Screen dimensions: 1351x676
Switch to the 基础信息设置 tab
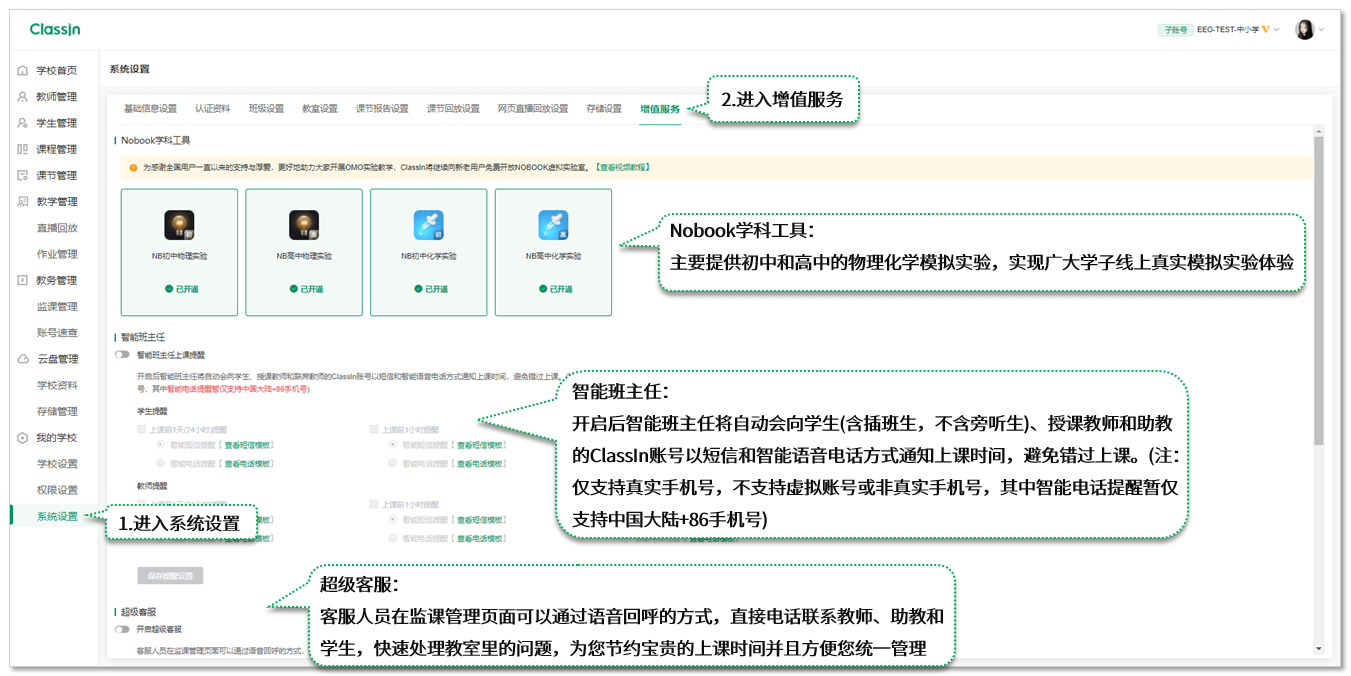pos(150,109)
